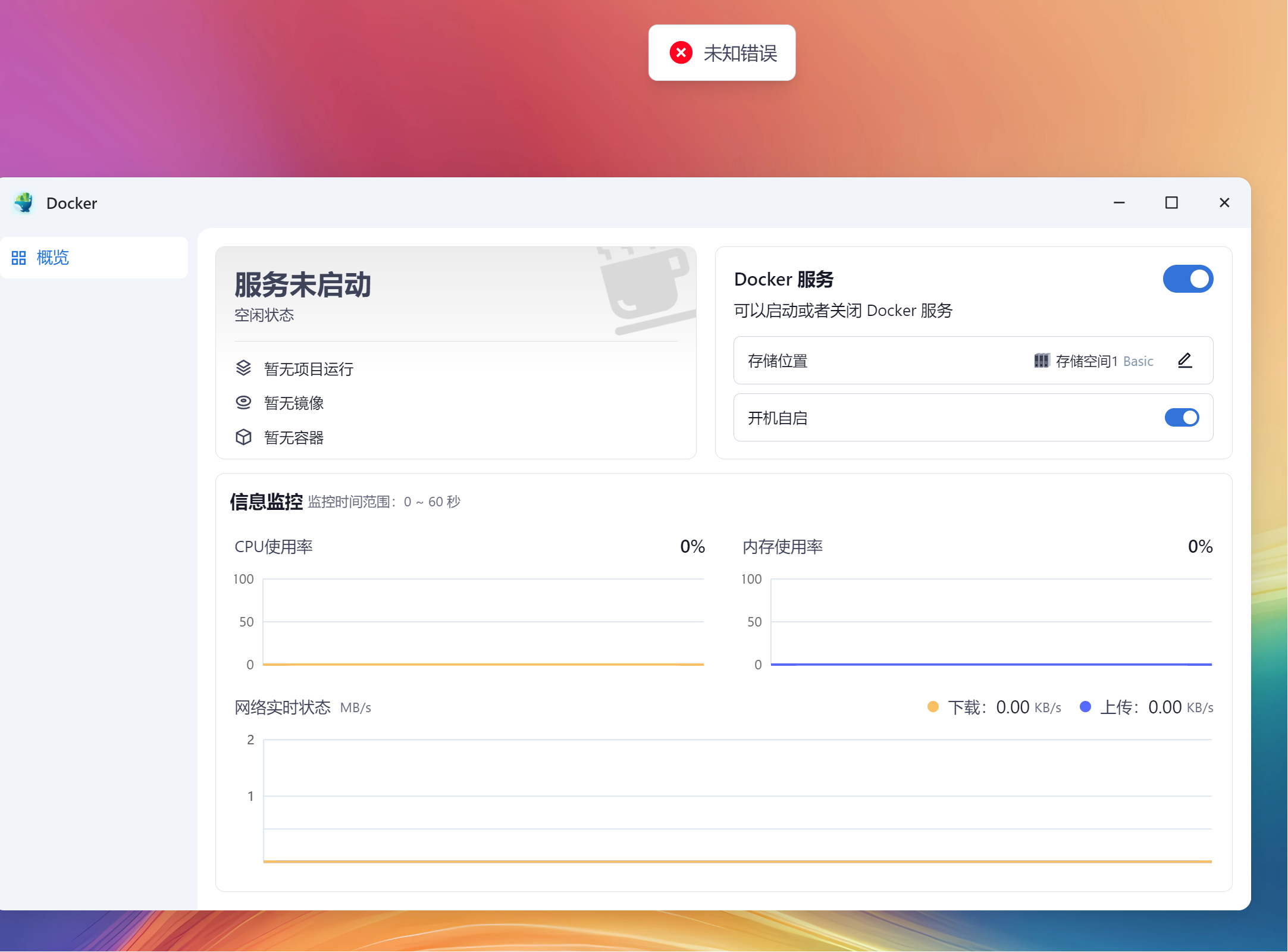Image resolution: width=1288 pixels, height=952 pixels.
Task: Minimize the Docker window
Action: pos(1119,203)
